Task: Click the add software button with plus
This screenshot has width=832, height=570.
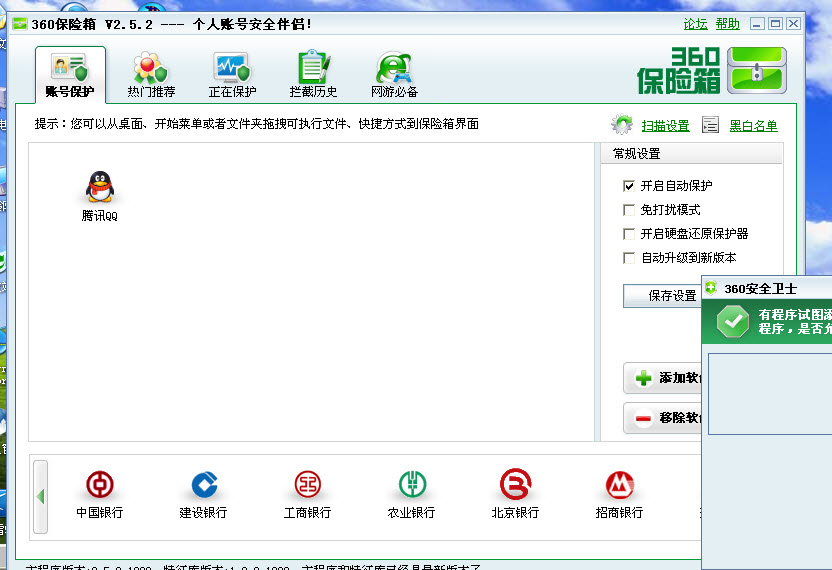Action: pos(663,378)
